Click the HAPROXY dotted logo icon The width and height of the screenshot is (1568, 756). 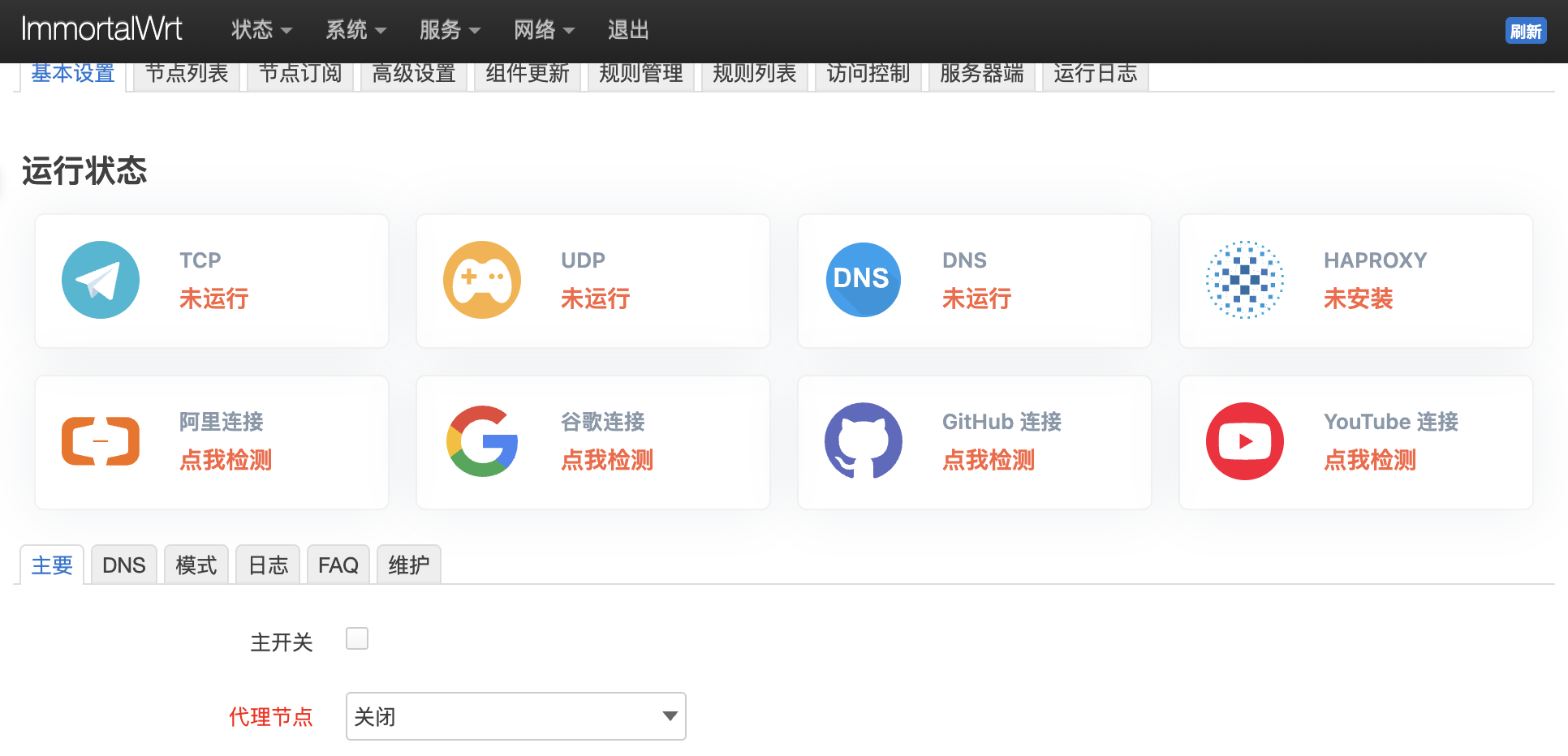[1245, 280]
